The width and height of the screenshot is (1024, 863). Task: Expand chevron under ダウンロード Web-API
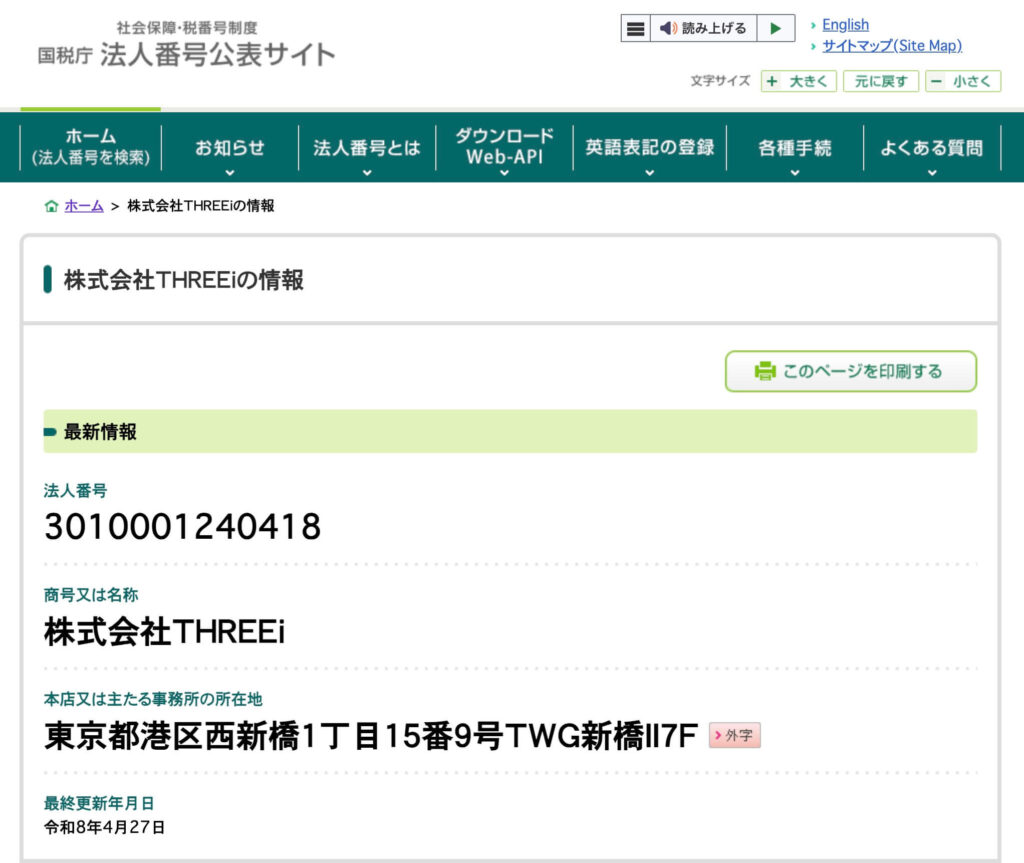pos(504,173)
